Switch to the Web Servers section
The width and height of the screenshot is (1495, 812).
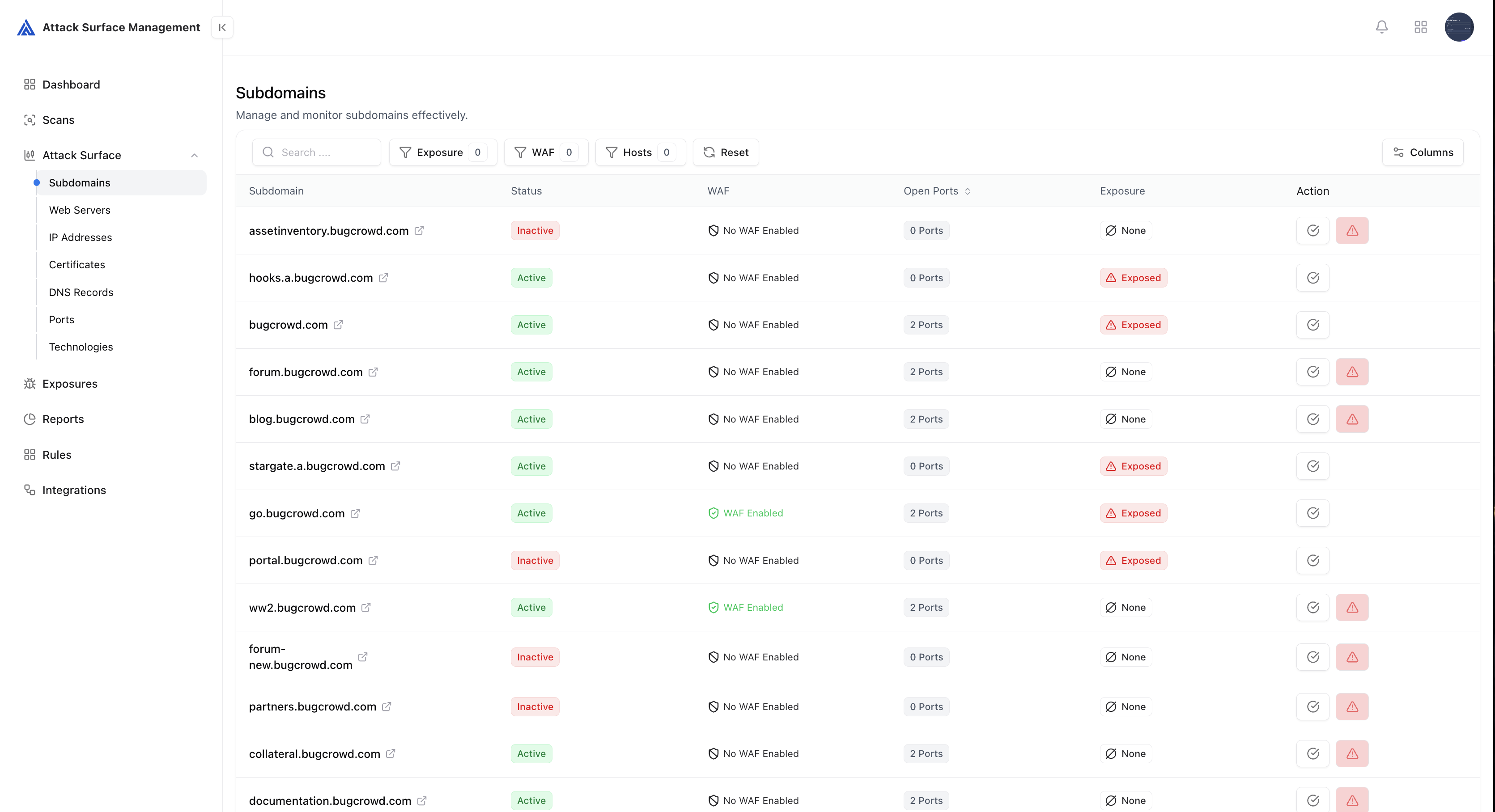tap(80, 210)
